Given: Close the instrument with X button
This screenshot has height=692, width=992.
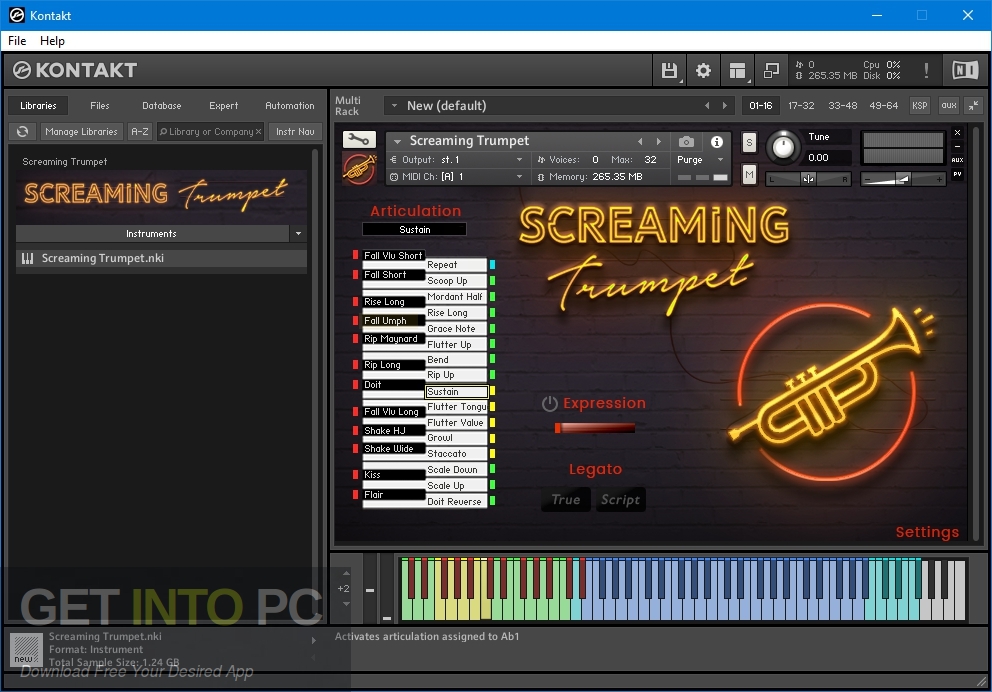Looking at the screenshot, I should tap(957, 133).
